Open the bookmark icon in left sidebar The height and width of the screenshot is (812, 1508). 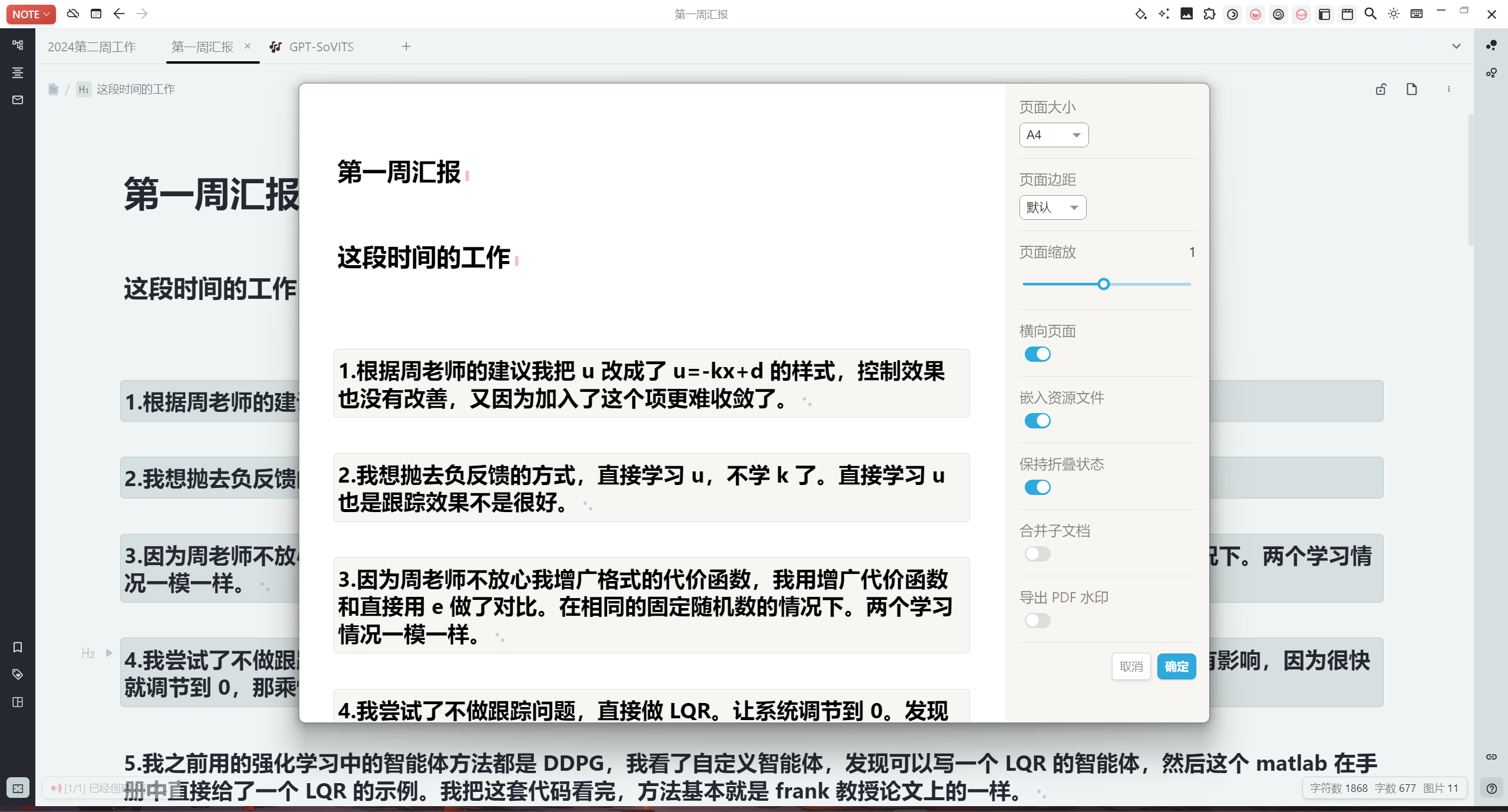pyautogui.click(x=18, y=647)
